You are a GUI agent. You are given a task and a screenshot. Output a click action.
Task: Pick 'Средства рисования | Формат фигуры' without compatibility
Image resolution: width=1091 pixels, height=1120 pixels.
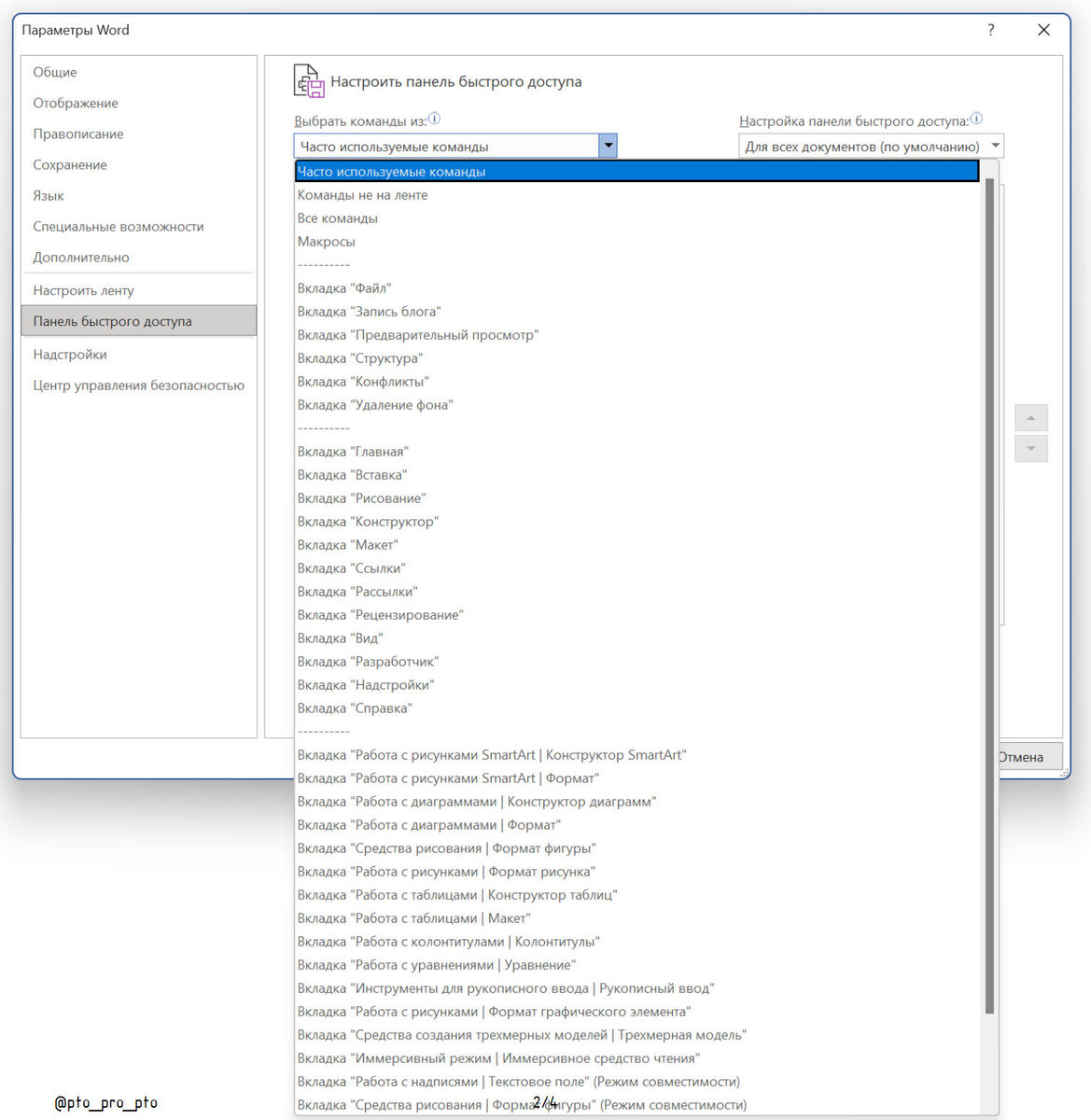pos(638,848)
